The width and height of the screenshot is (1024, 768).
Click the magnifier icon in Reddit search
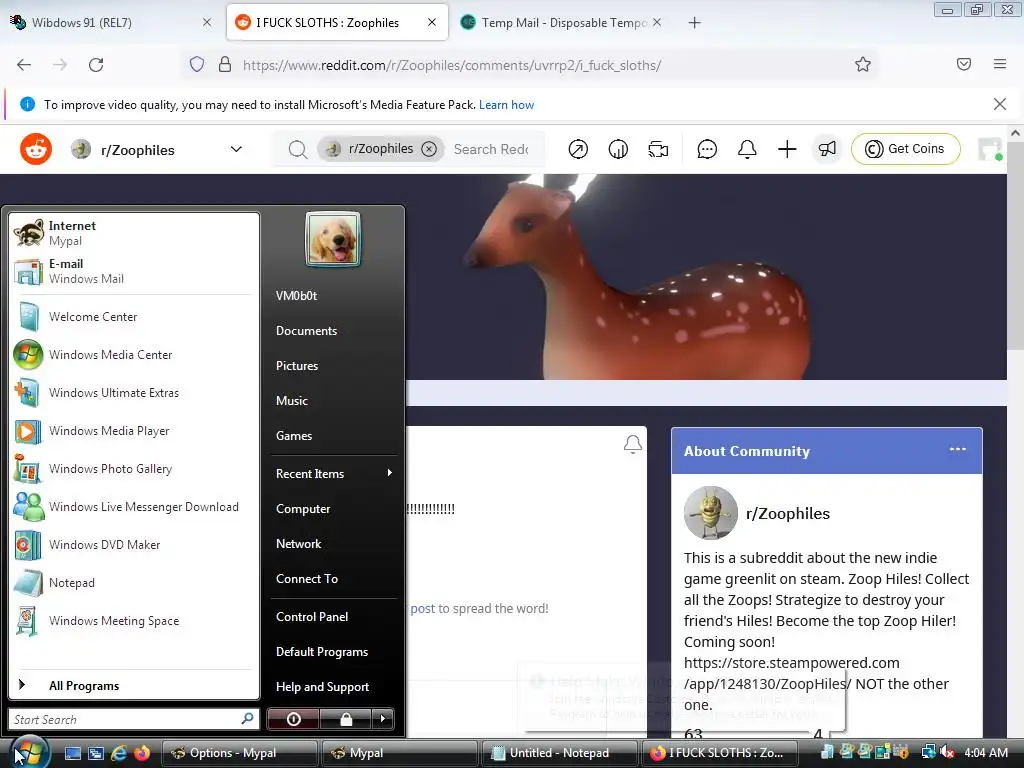tap(298, 150)
